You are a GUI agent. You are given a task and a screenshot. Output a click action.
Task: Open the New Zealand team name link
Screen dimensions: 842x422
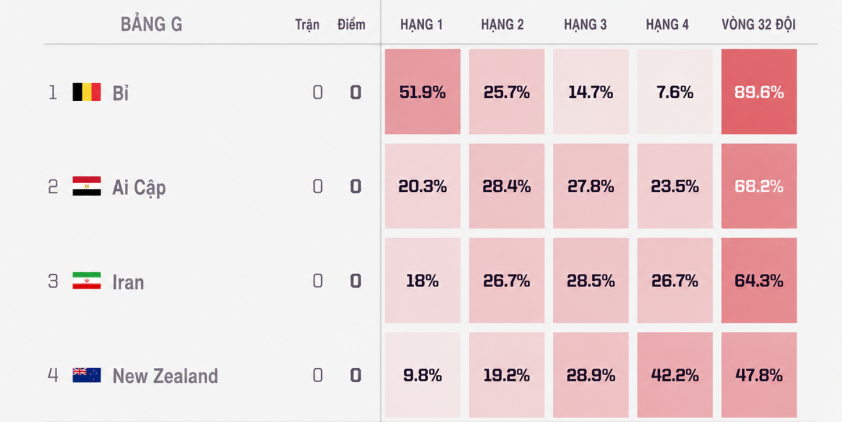point(165,375)
